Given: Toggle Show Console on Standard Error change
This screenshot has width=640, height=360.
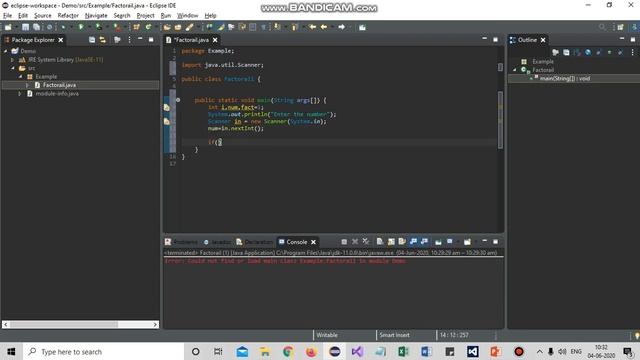Looking at the screenshot, I should coord(424,242).
